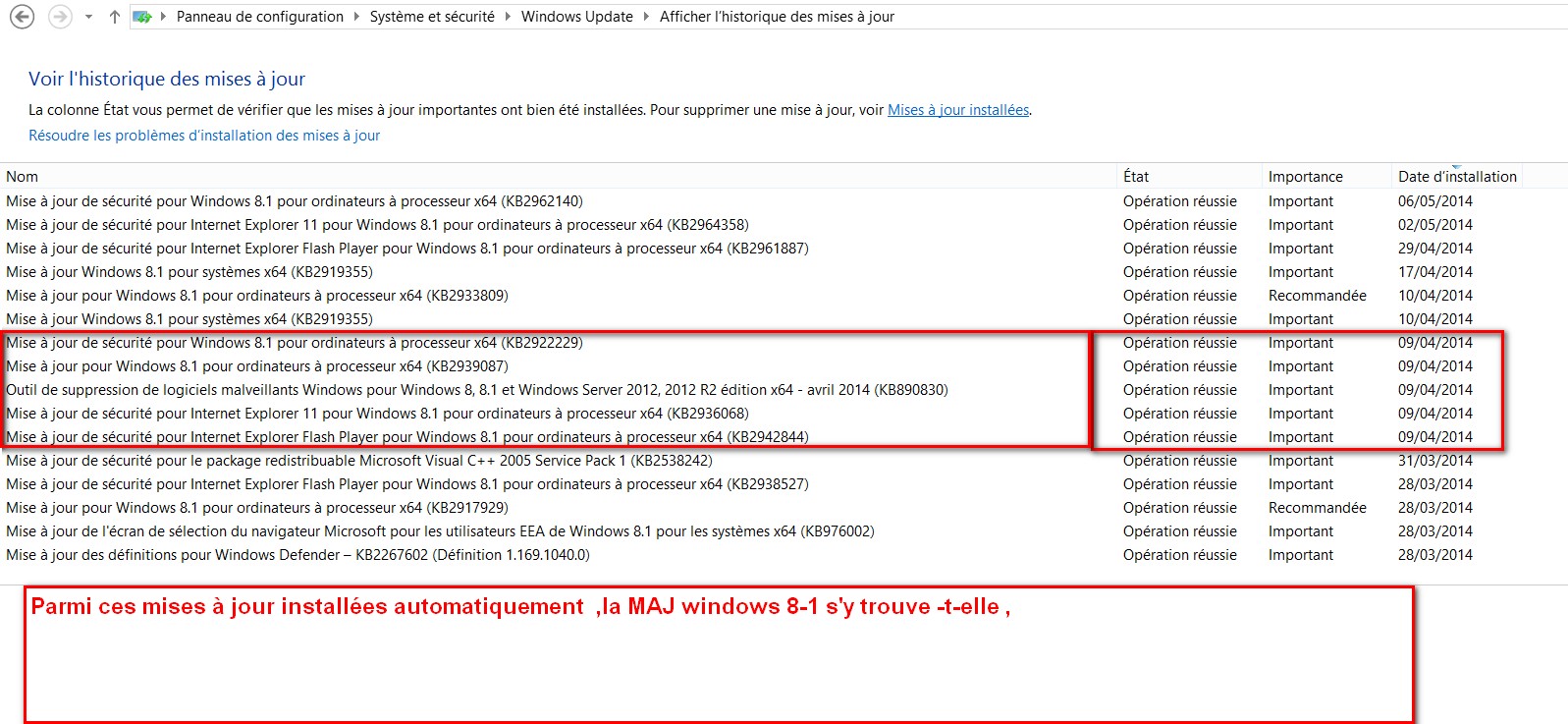This screenshot has height=724, width=1568.
Task: Click date 06/05/2014 cell
Action: coord(1435,201)
